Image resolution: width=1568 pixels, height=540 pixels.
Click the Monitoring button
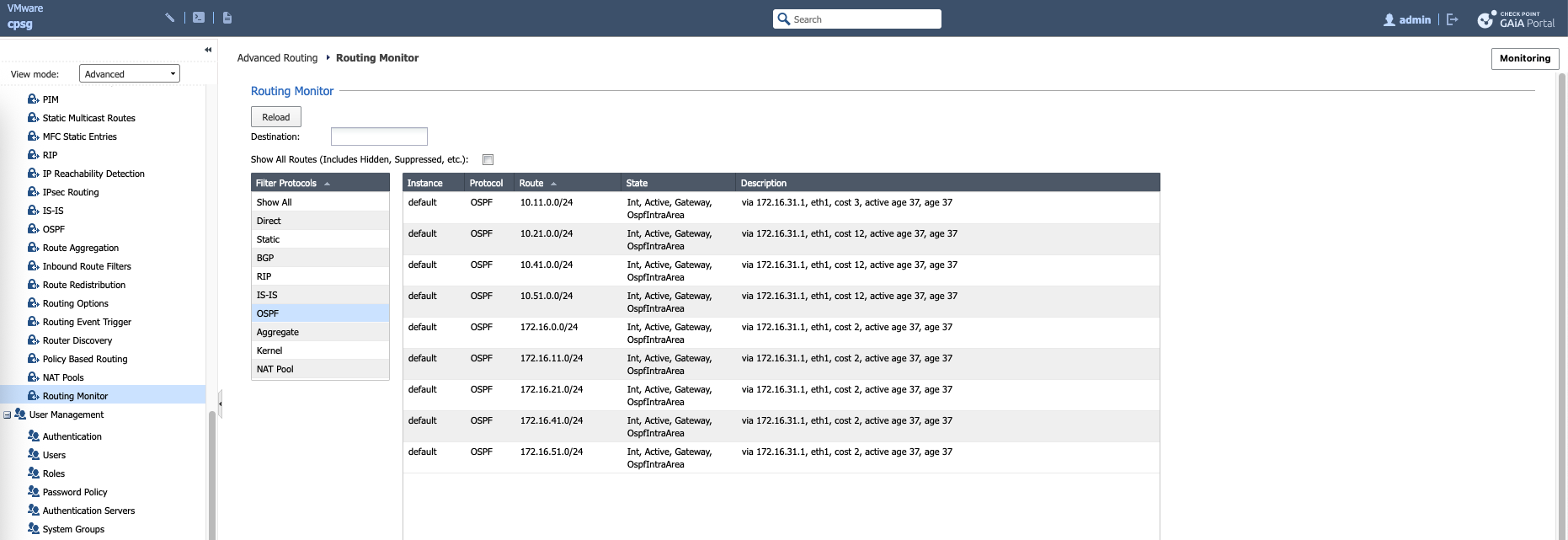pos(1524,58)
